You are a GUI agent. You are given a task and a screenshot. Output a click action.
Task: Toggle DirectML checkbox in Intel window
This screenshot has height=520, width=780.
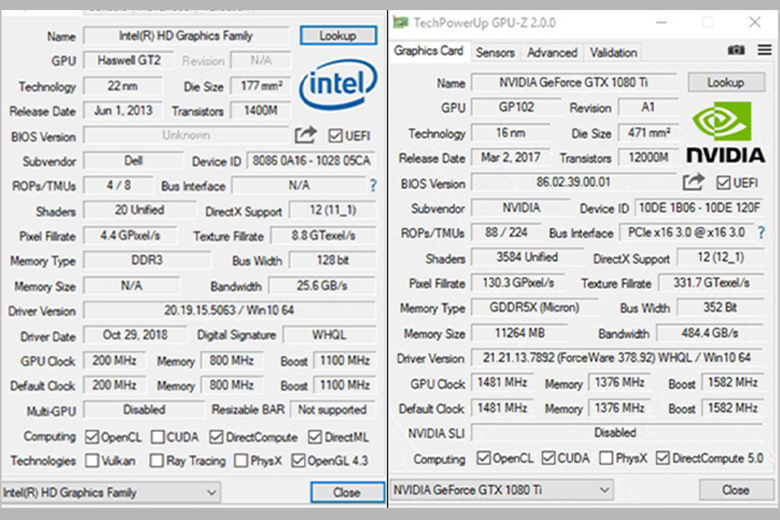tap(315, 437)
